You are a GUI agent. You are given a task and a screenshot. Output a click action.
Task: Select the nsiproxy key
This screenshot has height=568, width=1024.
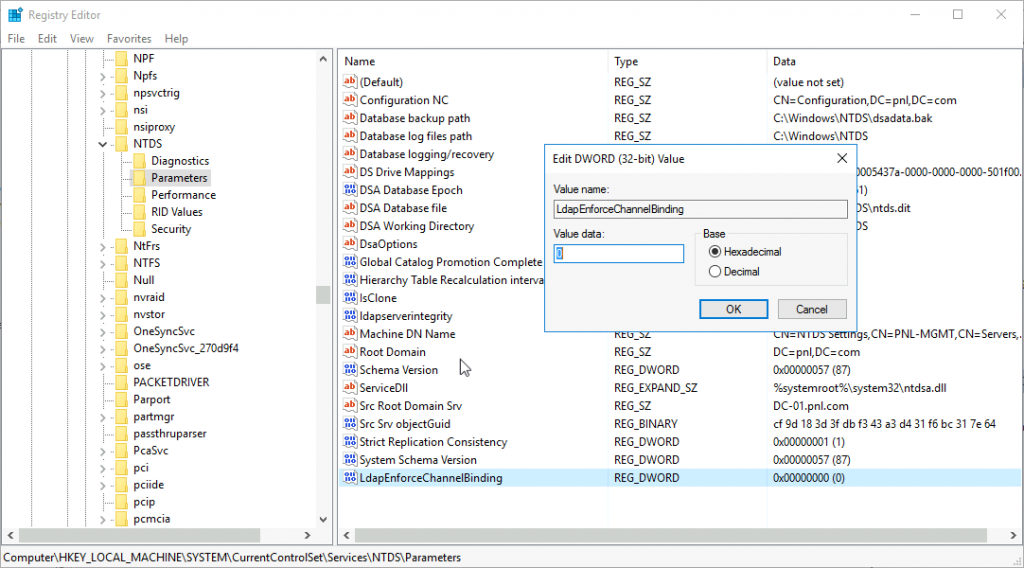[x=154, y=127]
